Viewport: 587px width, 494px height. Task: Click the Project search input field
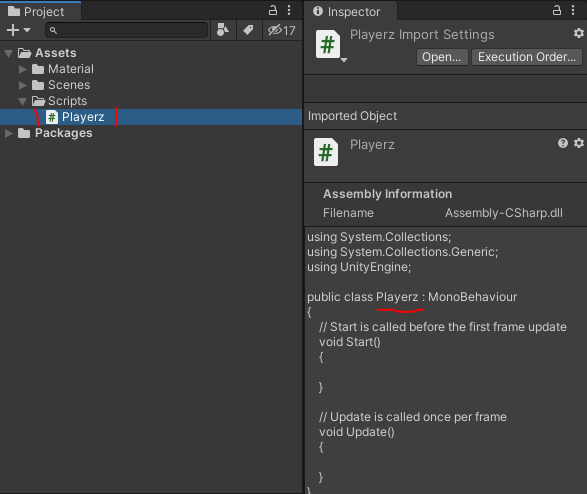point(127,30)
